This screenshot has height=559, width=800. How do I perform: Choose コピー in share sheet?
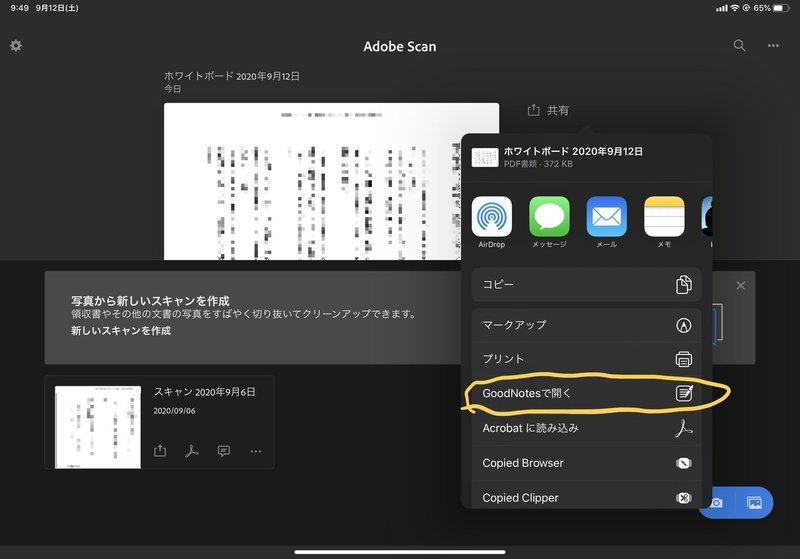click(x=586, y=285)
